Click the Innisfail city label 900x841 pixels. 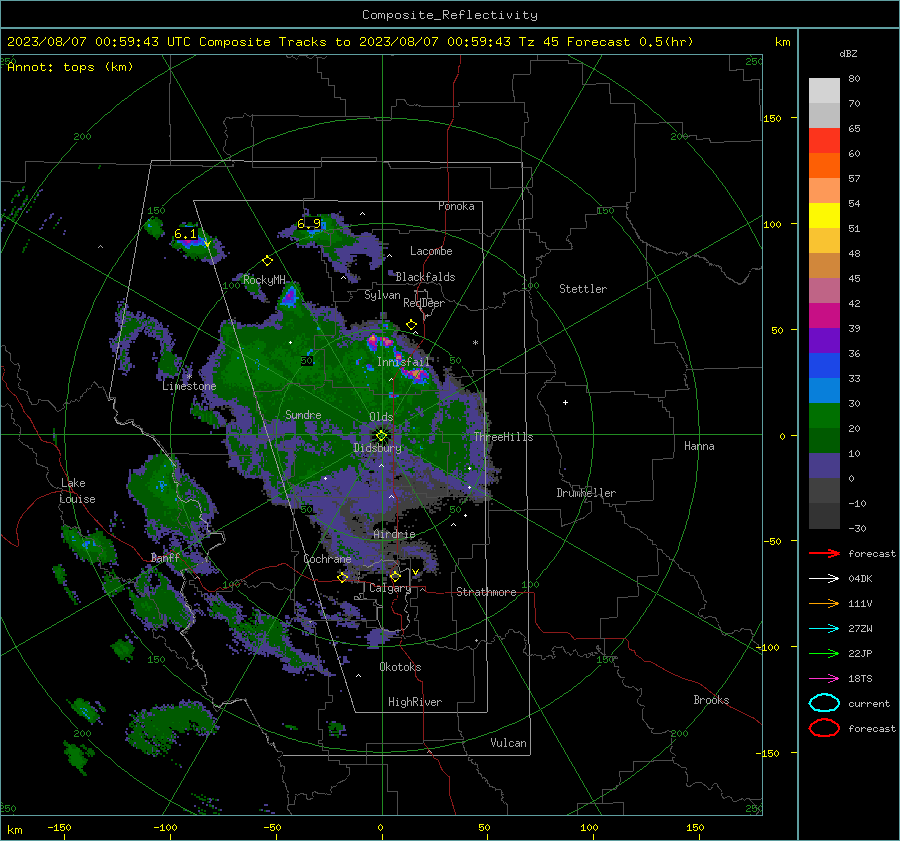coord(403,362)
